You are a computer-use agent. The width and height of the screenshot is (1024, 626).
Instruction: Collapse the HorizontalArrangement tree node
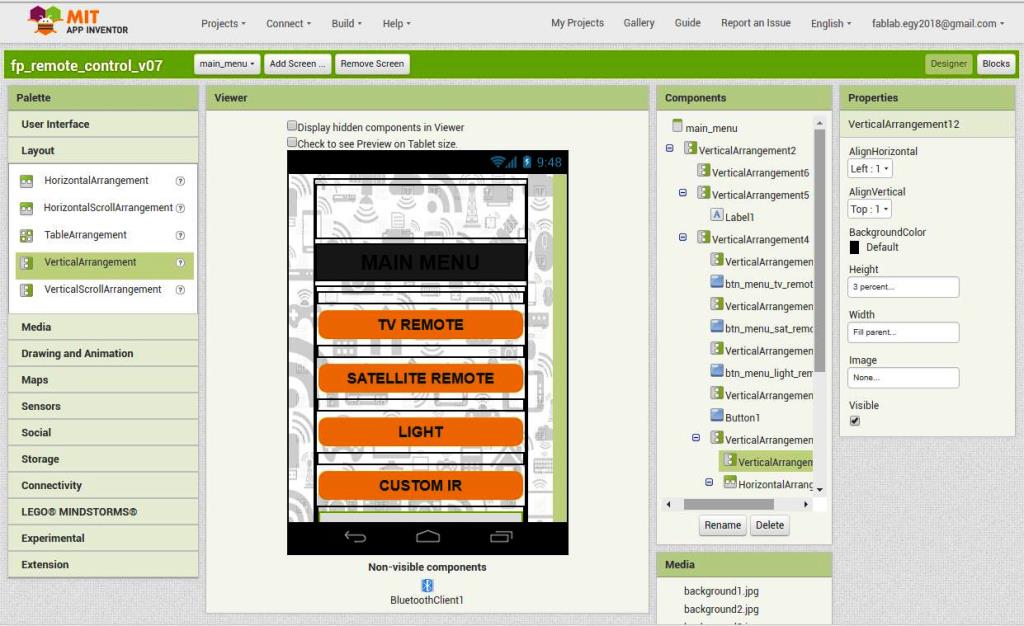point(709,482)
